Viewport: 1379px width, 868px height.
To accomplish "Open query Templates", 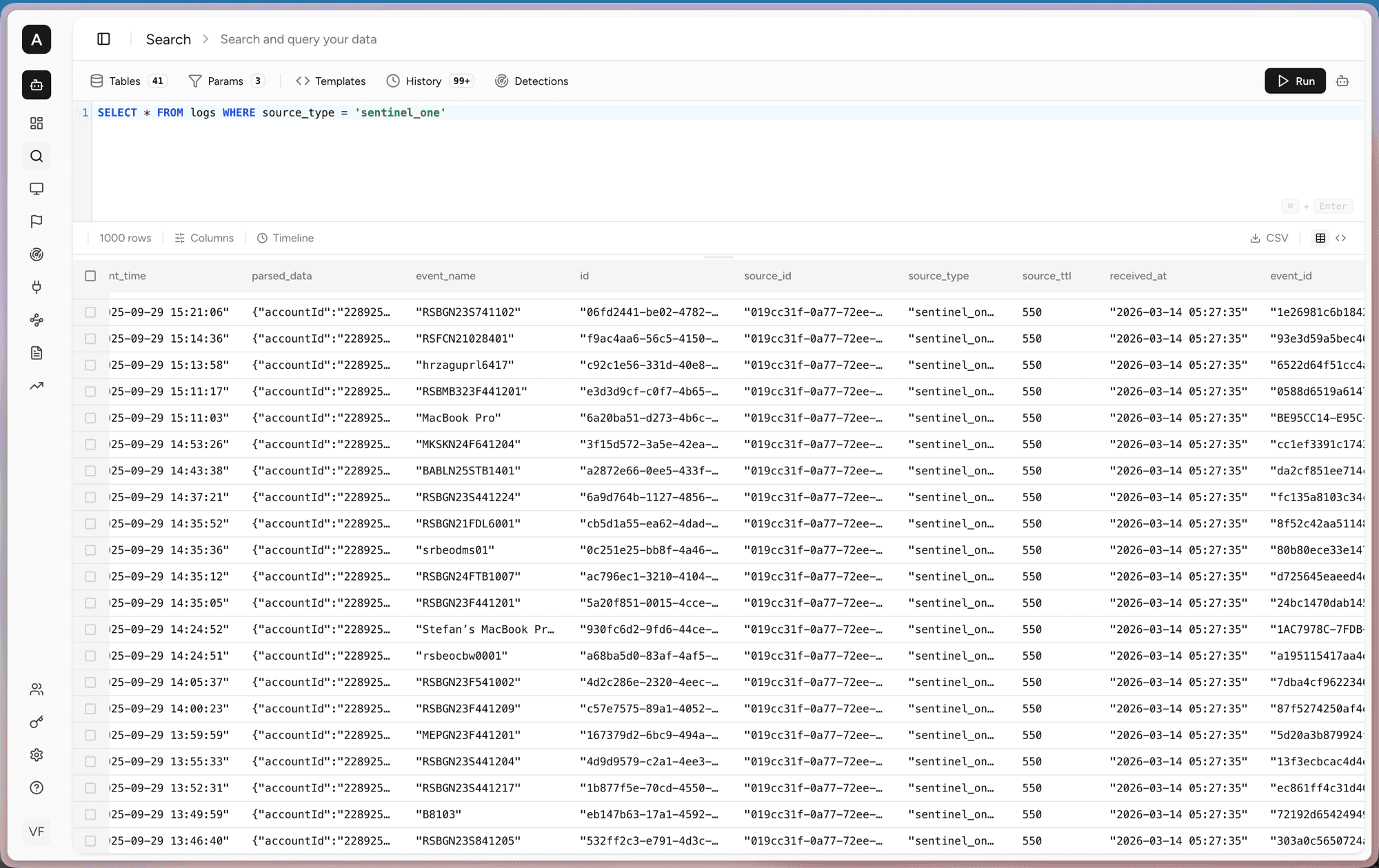I will [331, 81].
